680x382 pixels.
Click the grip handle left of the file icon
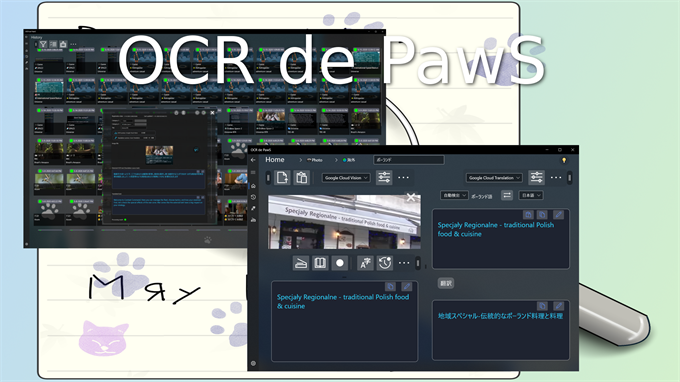pyautogui.click(x=268, y=178)
